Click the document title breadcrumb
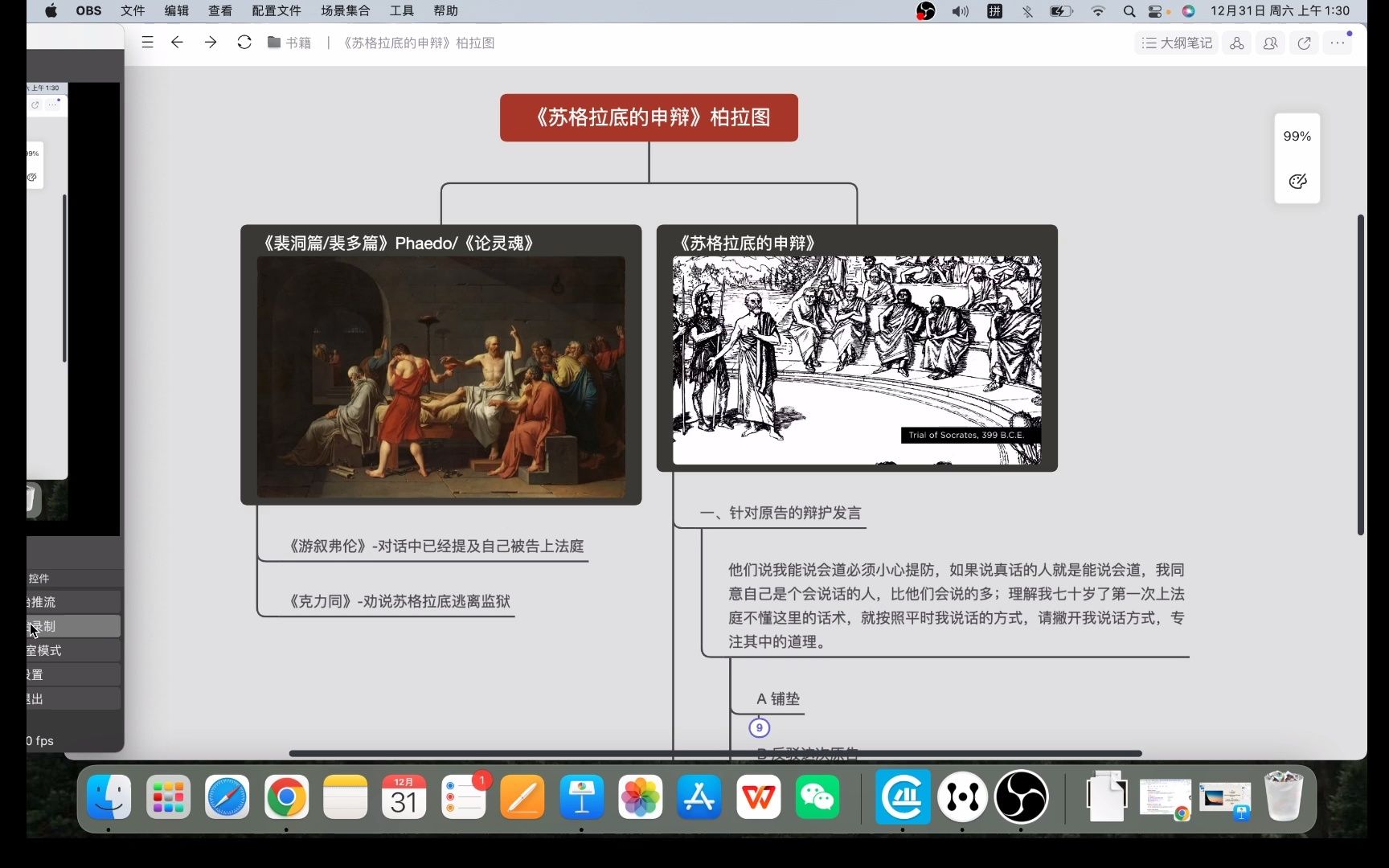Viewport: 1389px width, 868px height. pos(419,43)
